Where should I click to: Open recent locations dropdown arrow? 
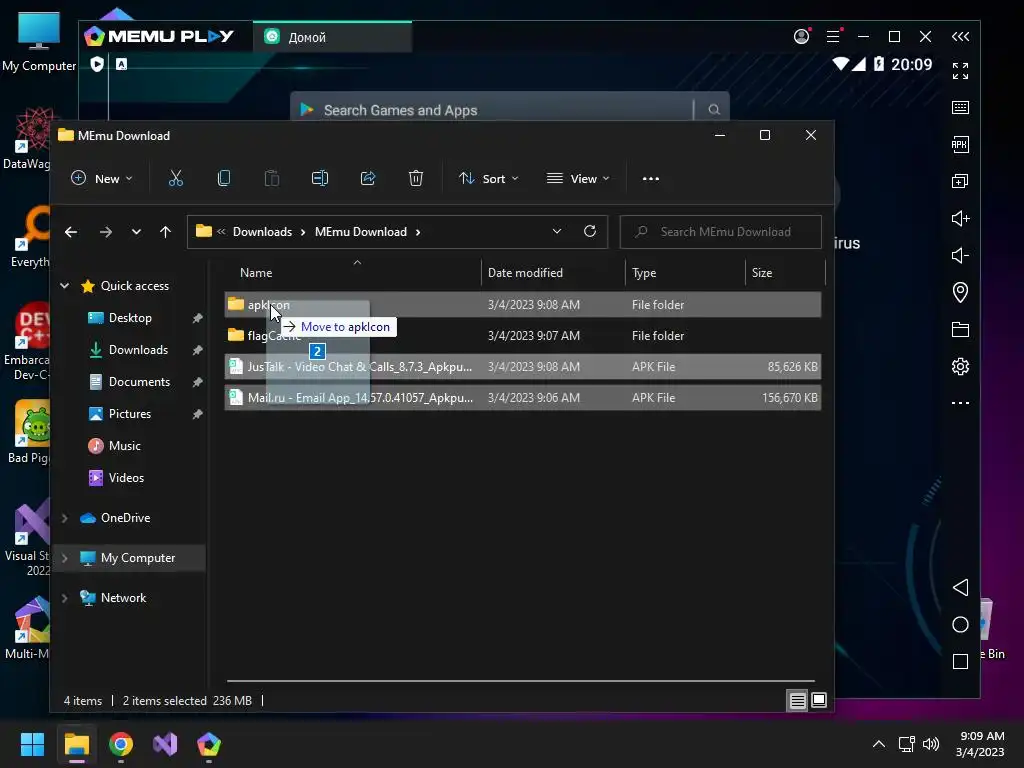pos(136,232)
